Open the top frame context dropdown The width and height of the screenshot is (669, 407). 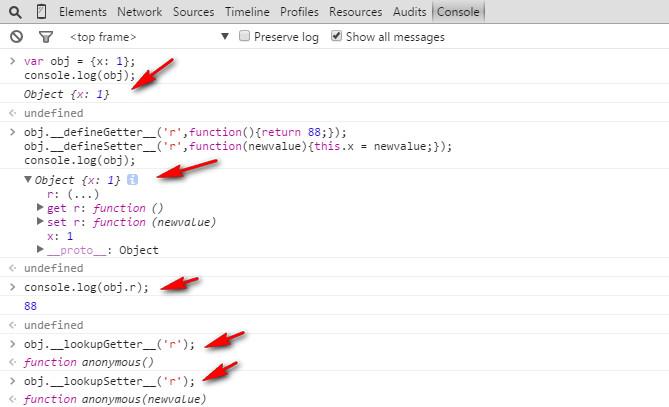point(149,37)
